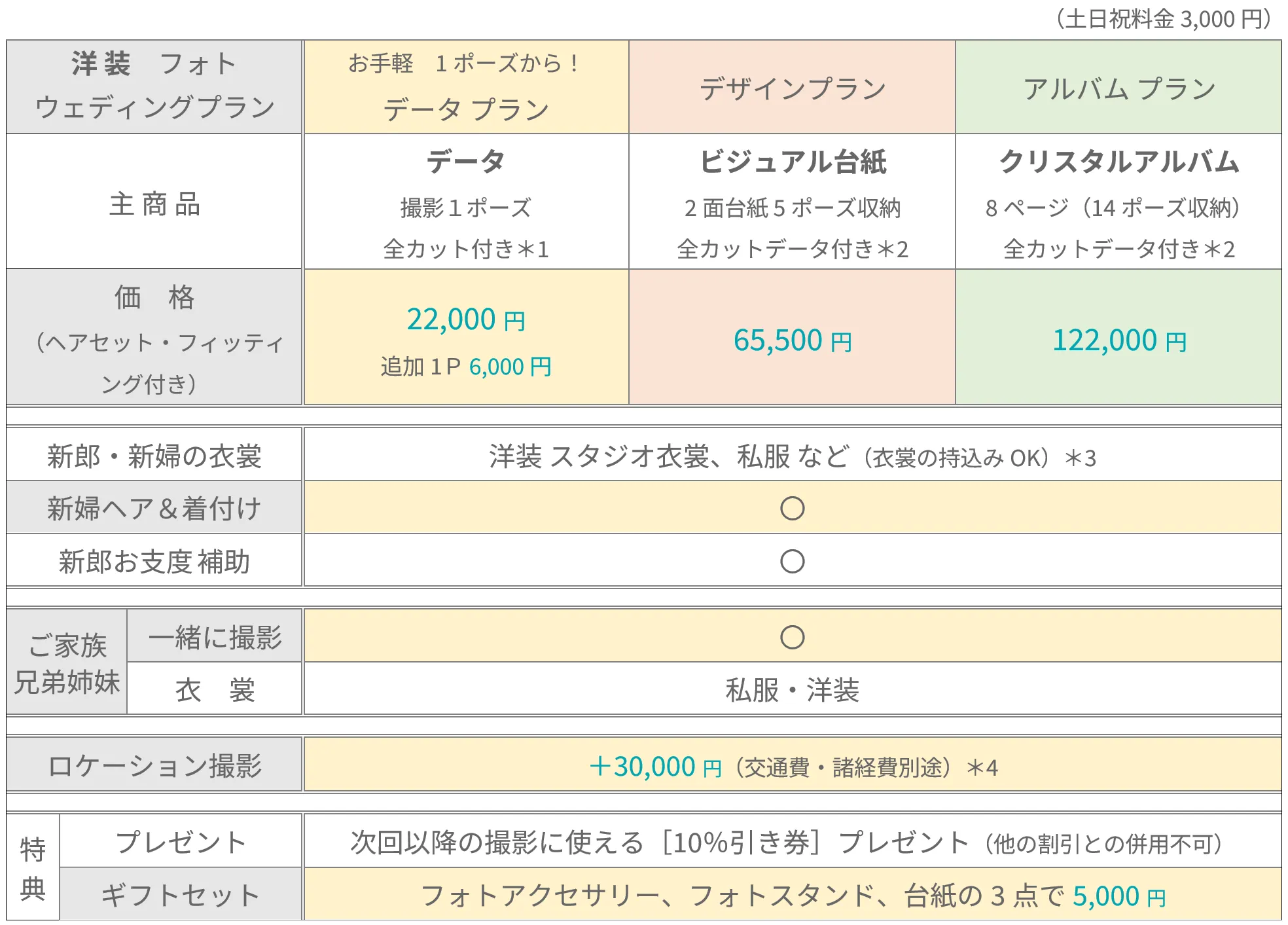Screen dimensions: 1288x925
Task: Click the +30,000 円 location fee
Action: click(654, 767)
